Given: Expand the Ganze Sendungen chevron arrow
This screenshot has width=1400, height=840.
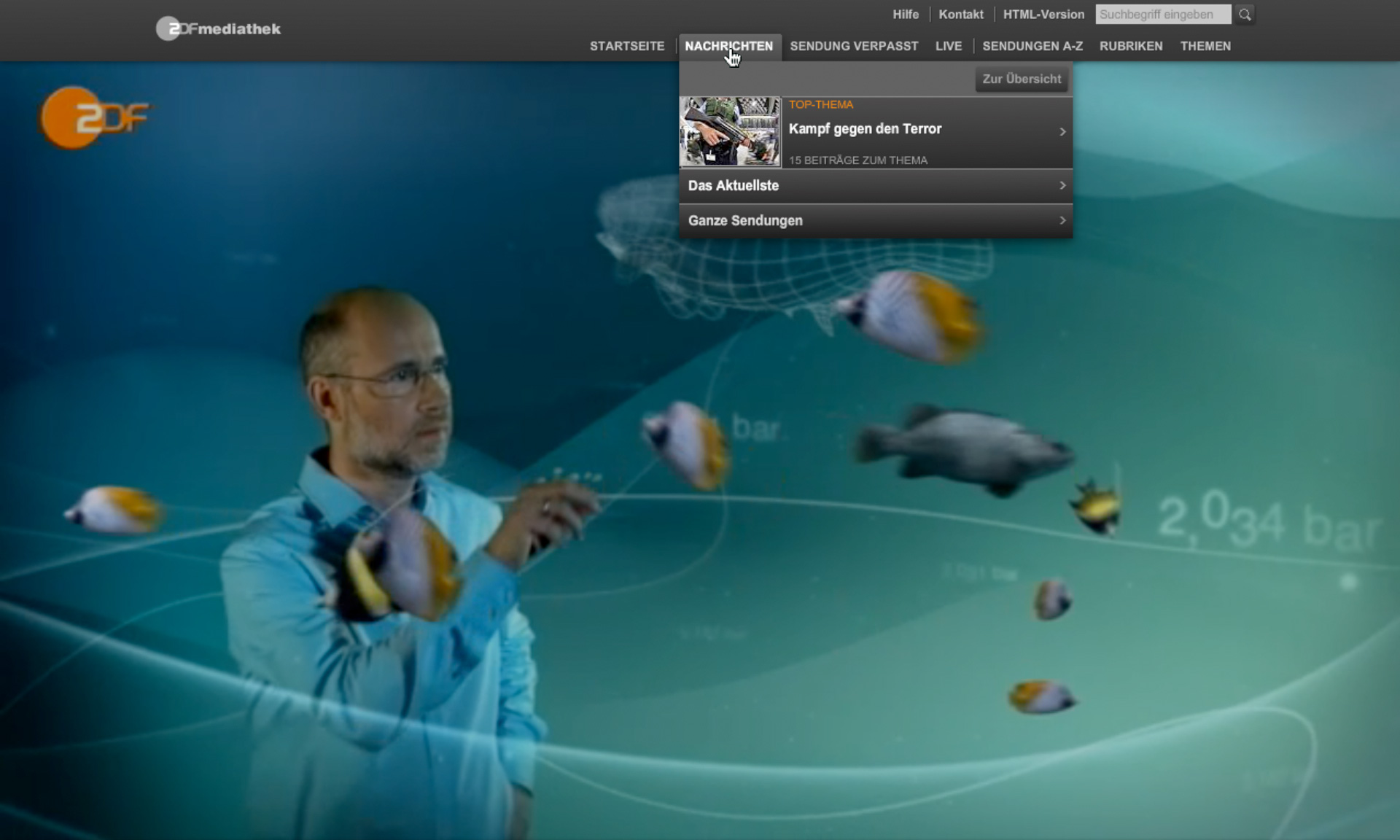Looking at the screenshot, I should coord(1062,220).
